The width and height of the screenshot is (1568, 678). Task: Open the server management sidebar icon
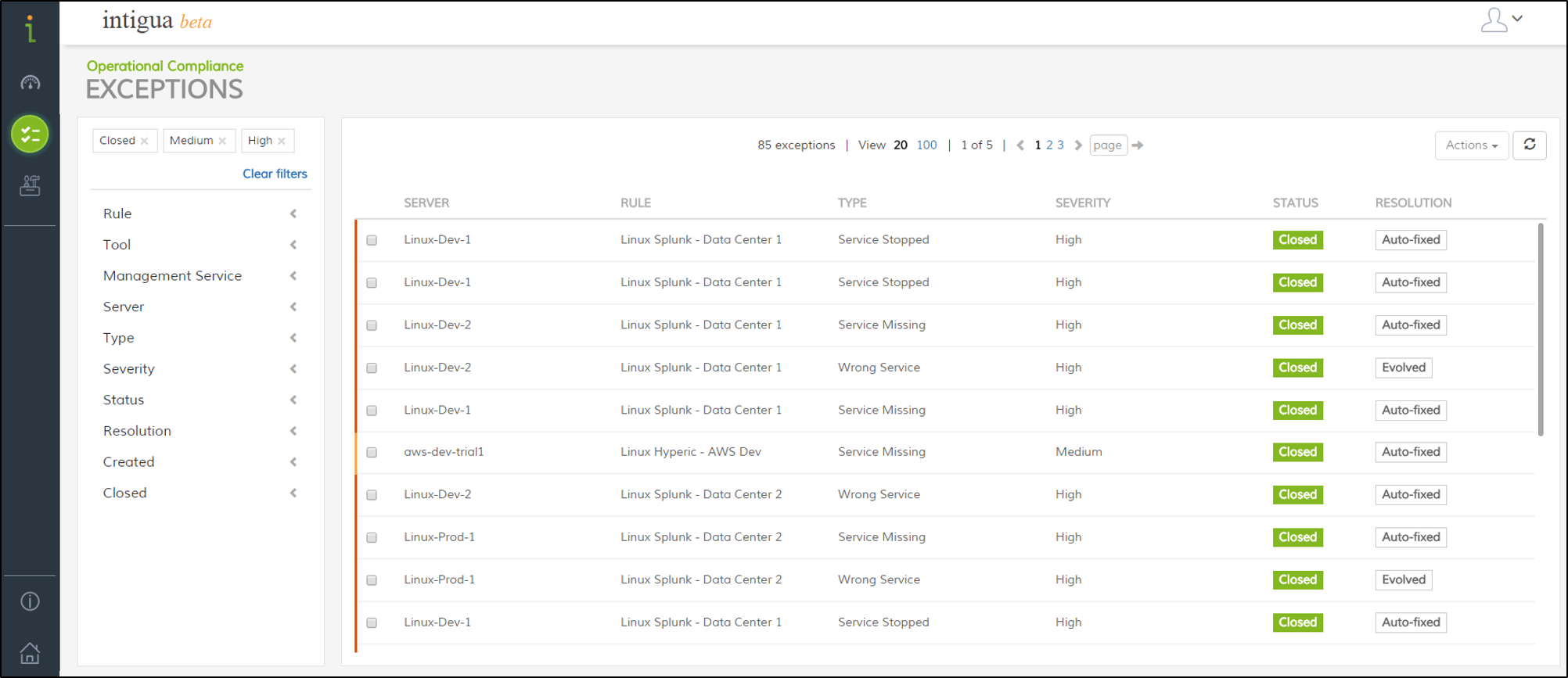coord(30,185)
